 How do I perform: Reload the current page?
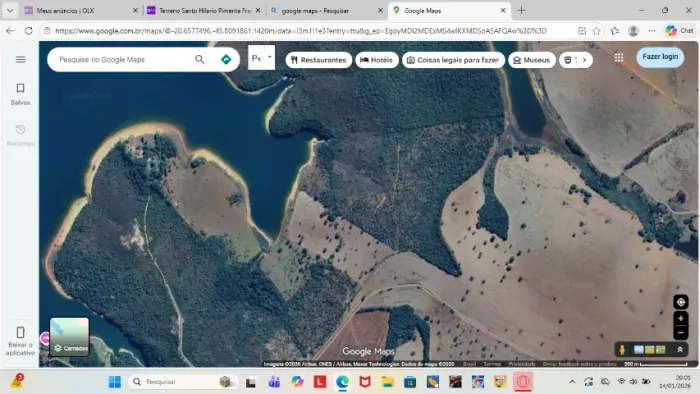click(29, 31)
